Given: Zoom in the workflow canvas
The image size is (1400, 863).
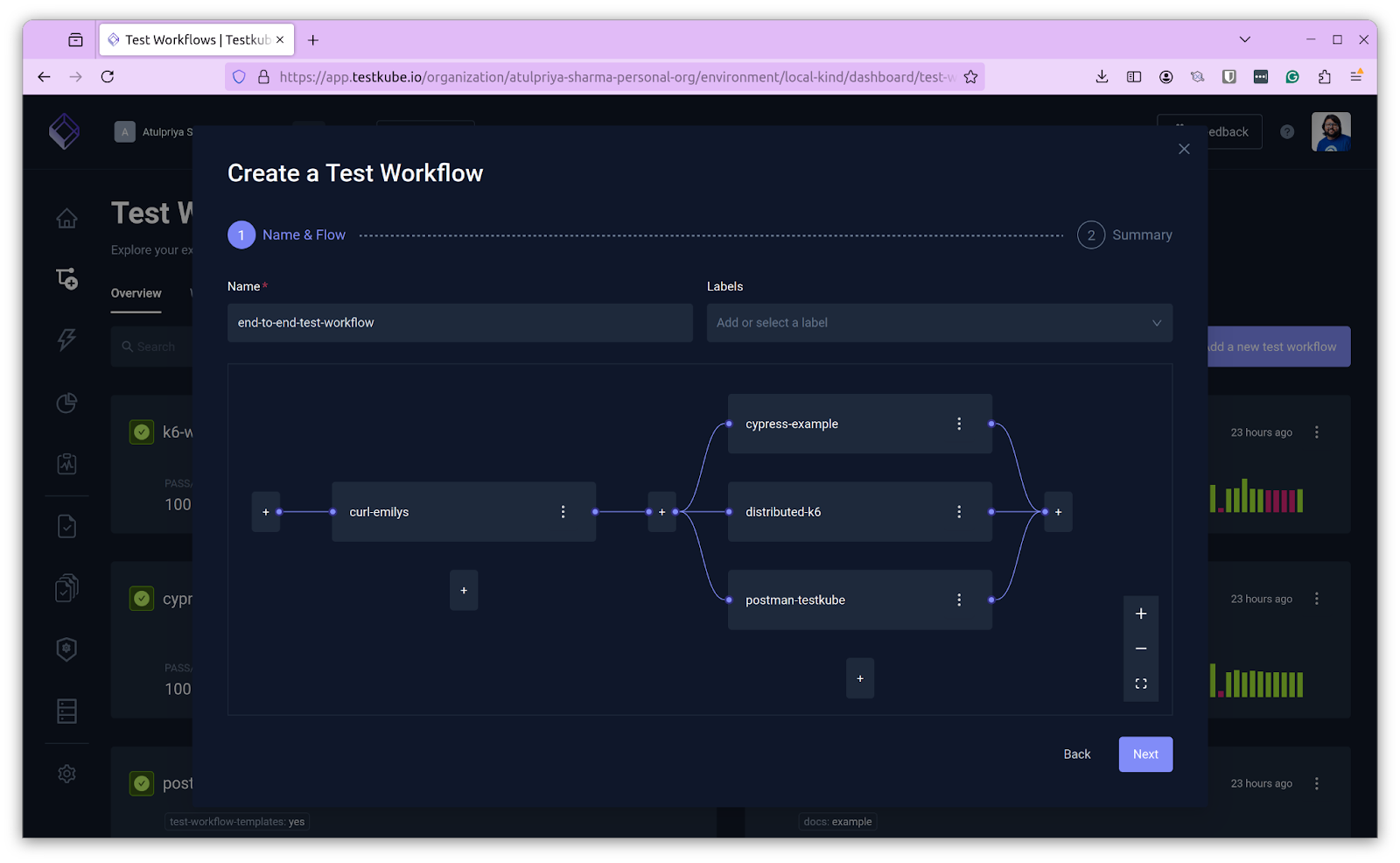Looking at the screenshot, I should [1141, 614].
